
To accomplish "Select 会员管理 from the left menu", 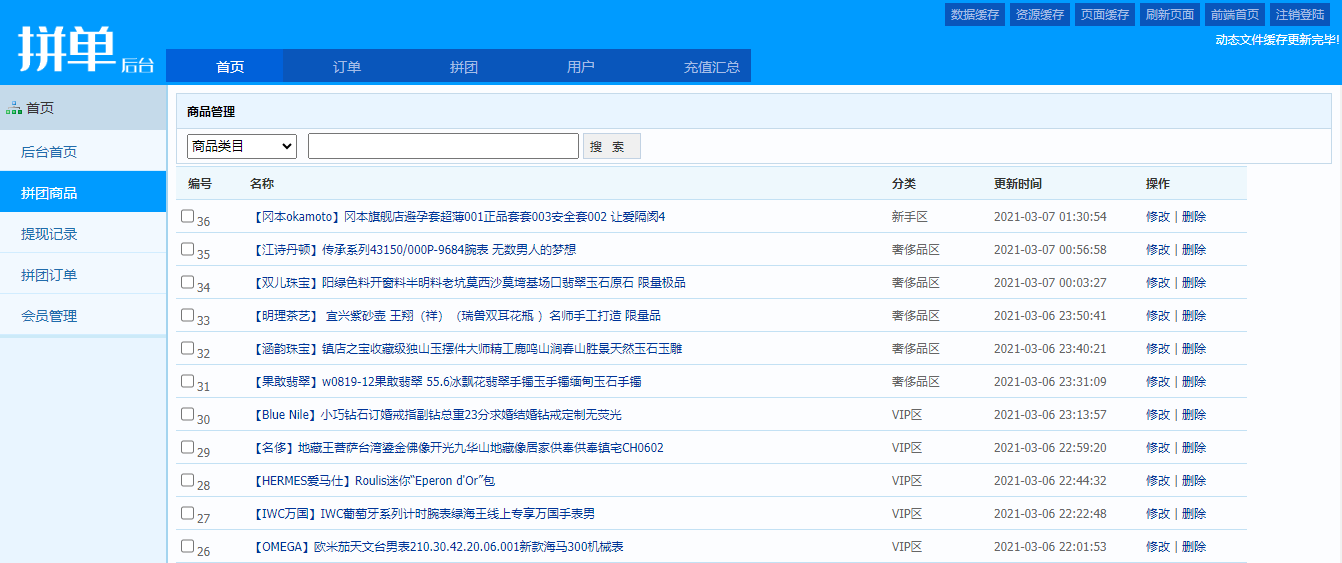I will coord(49,316).
